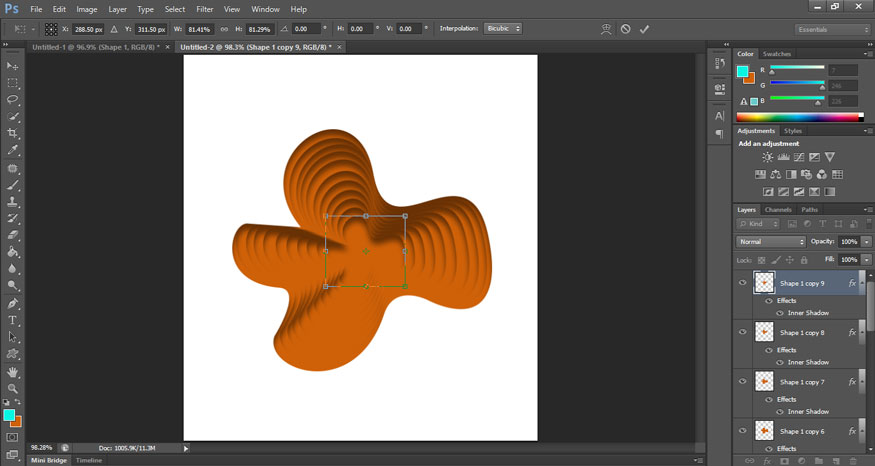Hide the Shape 1 copy 9 layer
This screenshot has height=466, width=875.
pos(743,282)
